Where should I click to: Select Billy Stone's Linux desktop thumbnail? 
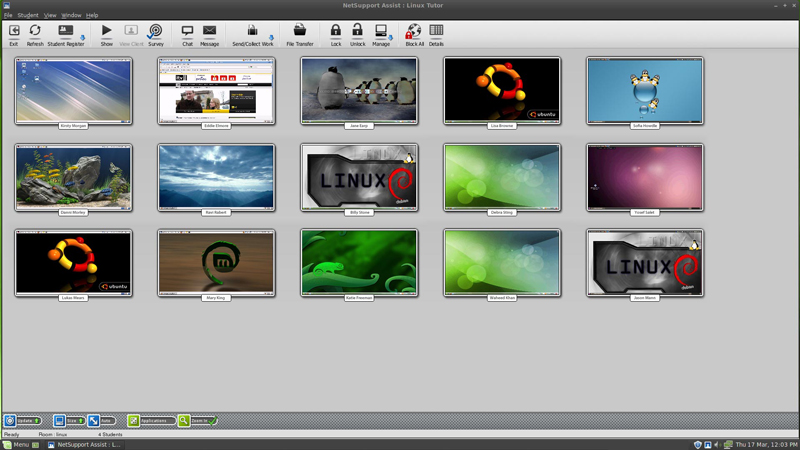(x=358, y=177)
